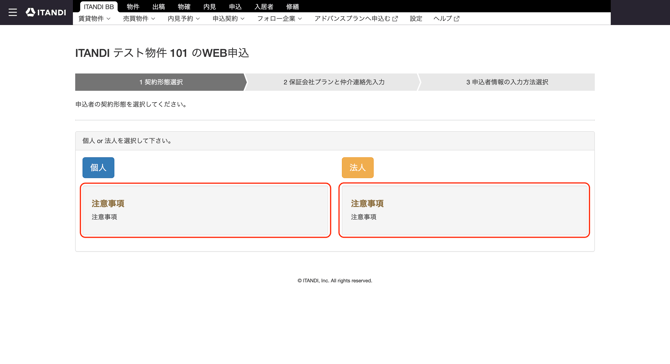
Task: Switch to the 出稿 tab
Action: 159,7
